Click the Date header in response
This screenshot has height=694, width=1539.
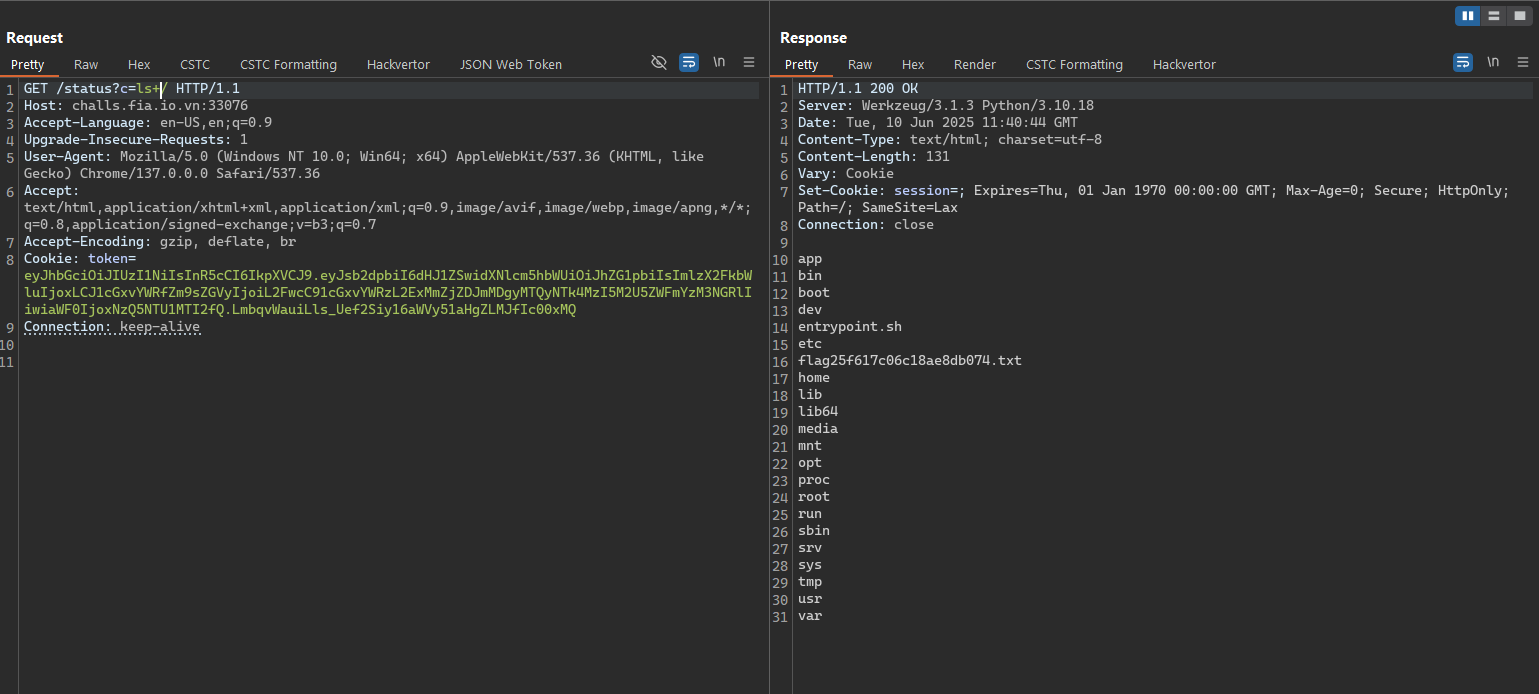pos(938,122)
